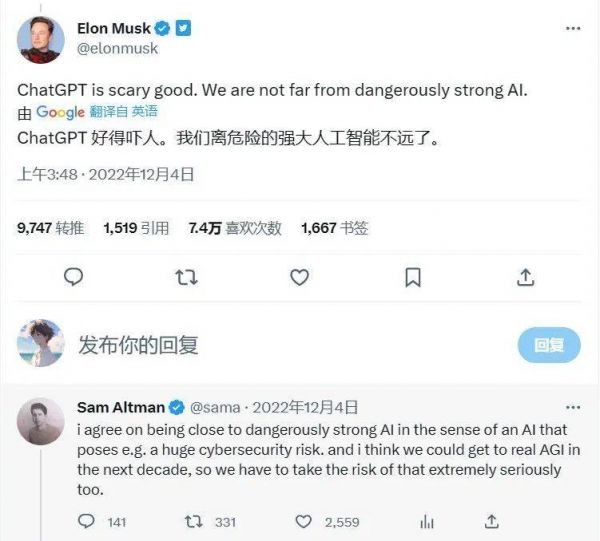Image resolution: width=600 pixels, height=541 pixels.
Task: Open more options on Sam Altman's reply
Action: click(x=573, y=407)
